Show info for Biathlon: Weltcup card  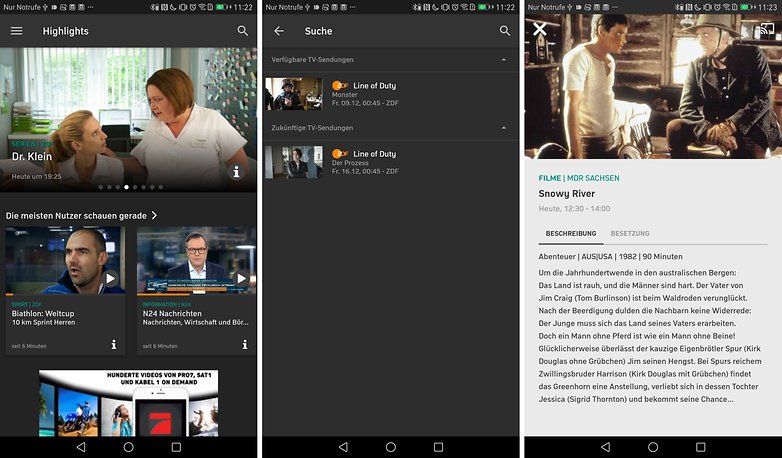[x=114, y=344]
